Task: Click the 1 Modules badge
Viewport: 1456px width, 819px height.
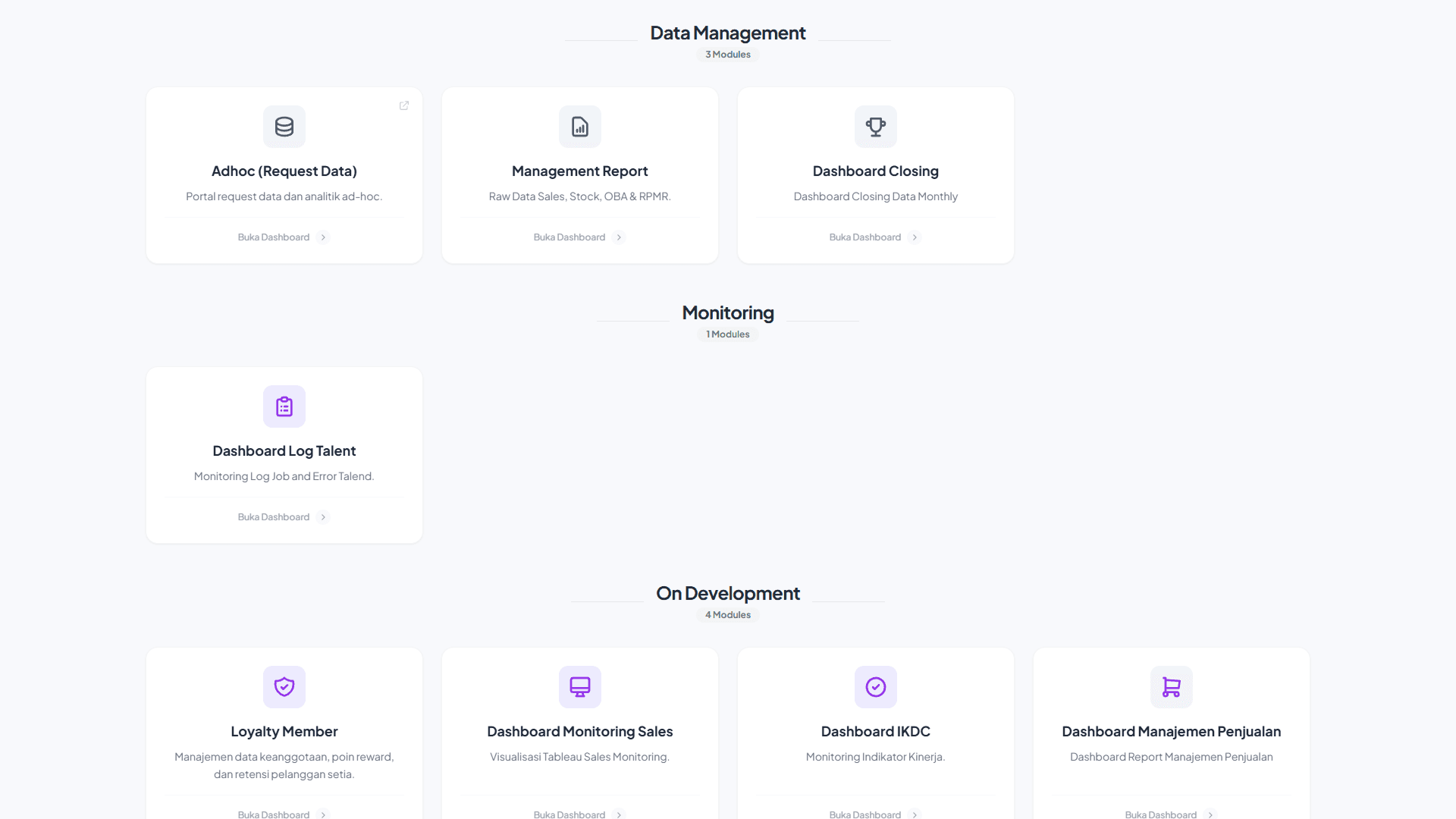Action: tap(728, 334)
